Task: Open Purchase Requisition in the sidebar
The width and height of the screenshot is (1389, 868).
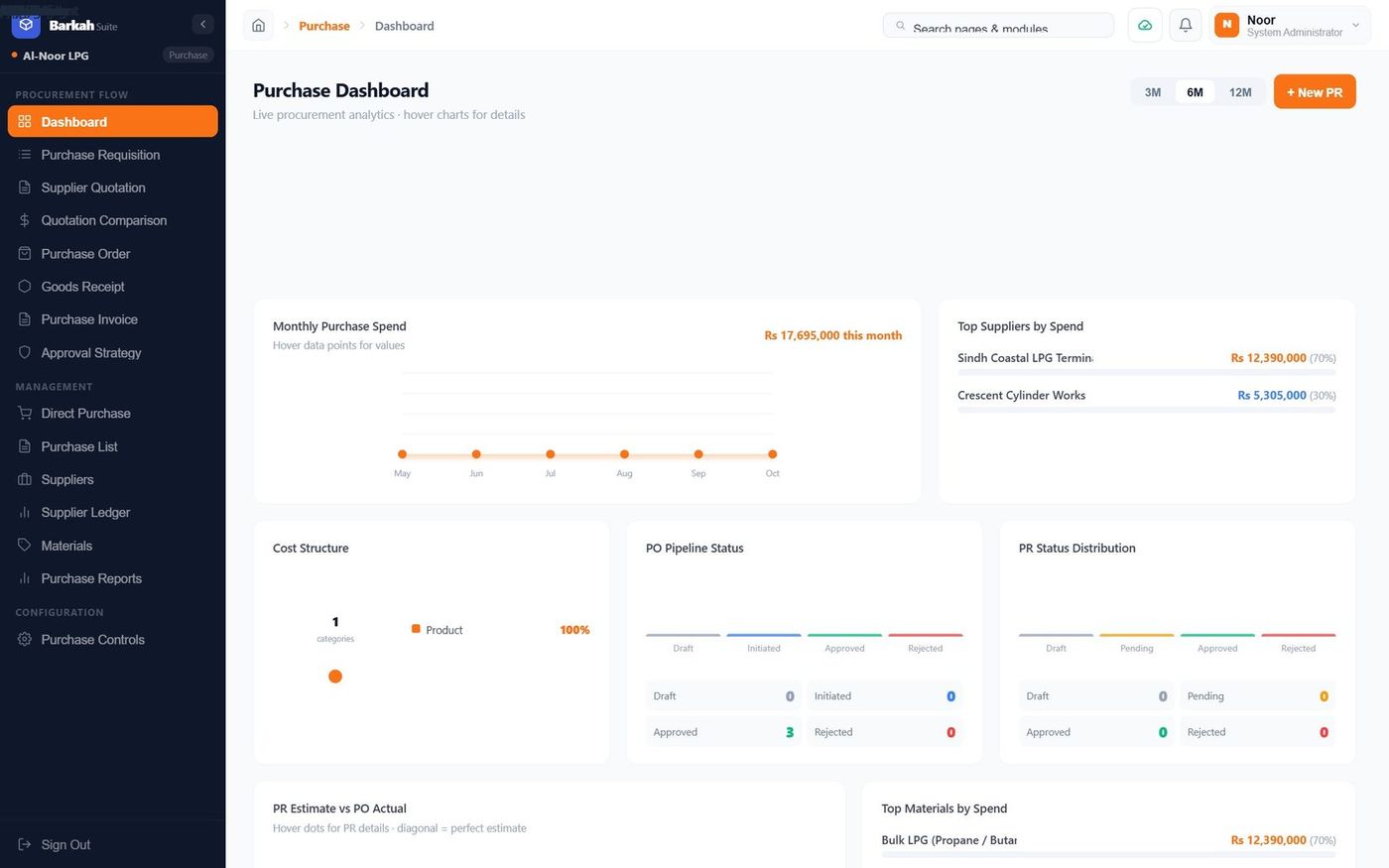Action: click(112, 155)
